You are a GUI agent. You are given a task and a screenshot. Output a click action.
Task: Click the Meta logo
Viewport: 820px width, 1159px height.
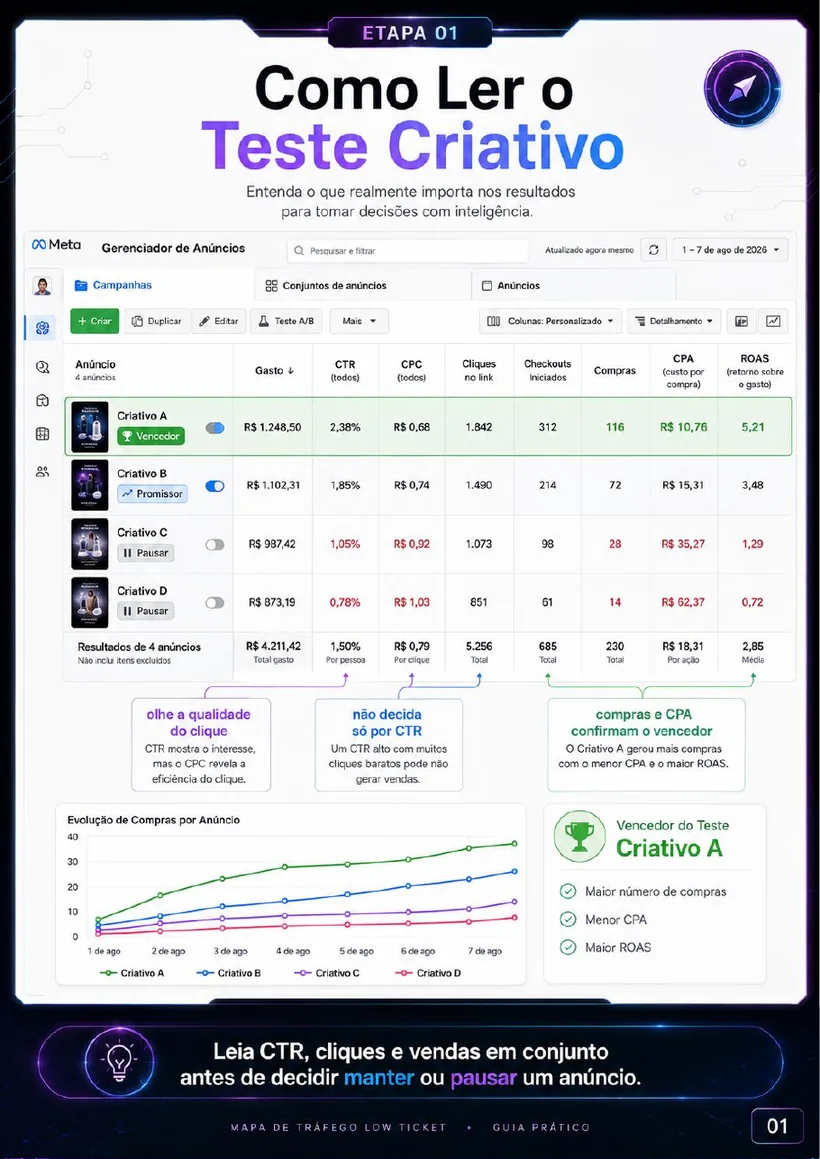point(57,245)
